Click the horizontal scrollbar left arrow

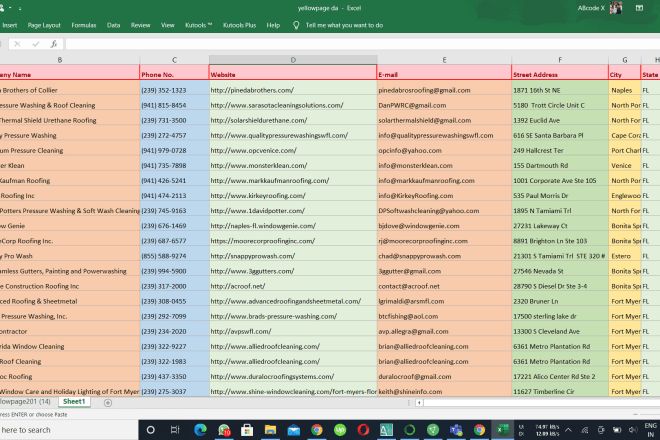tap(419, 403)
